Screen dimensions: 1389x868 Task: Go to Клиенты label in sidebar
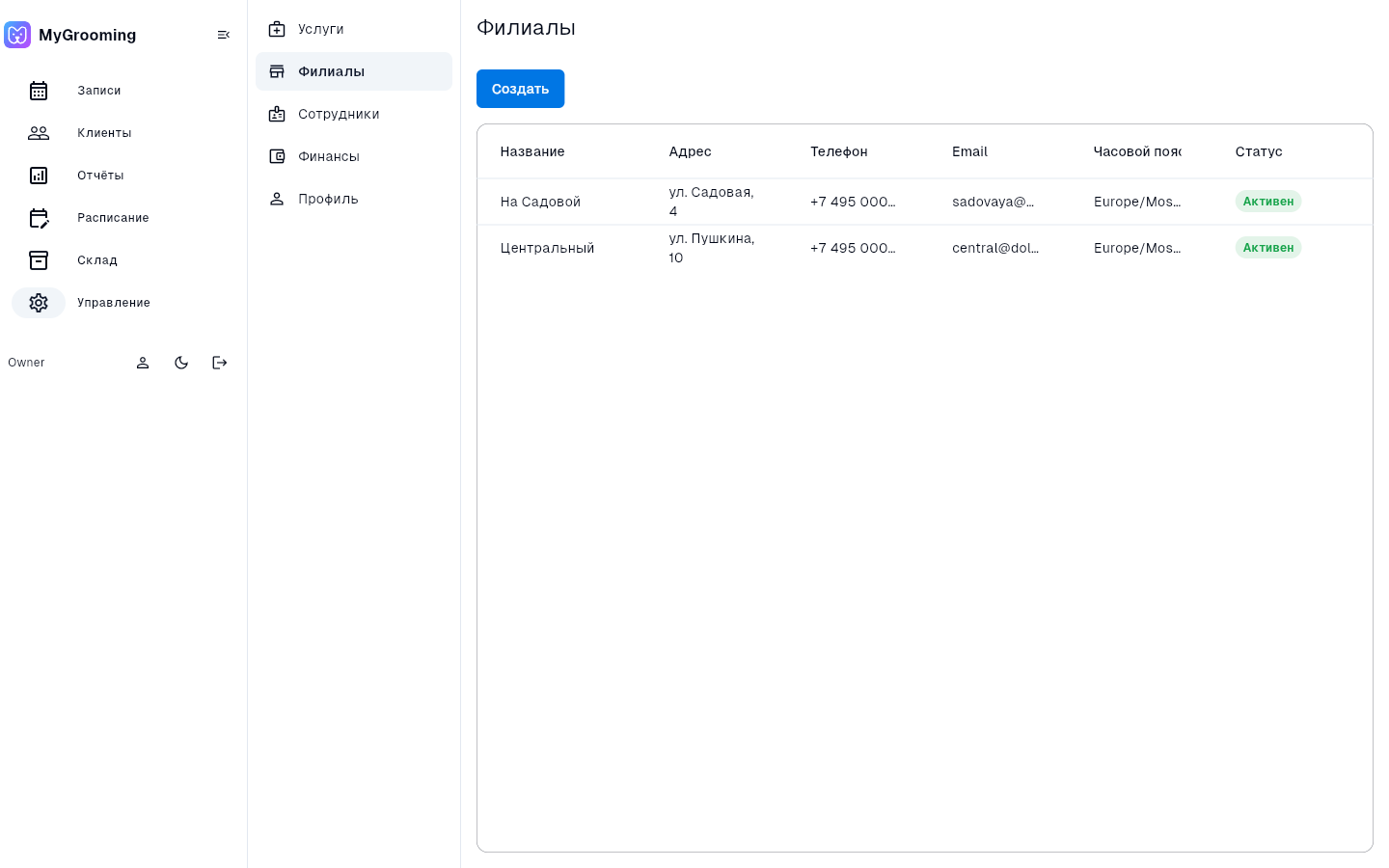[x=104, y=133]
